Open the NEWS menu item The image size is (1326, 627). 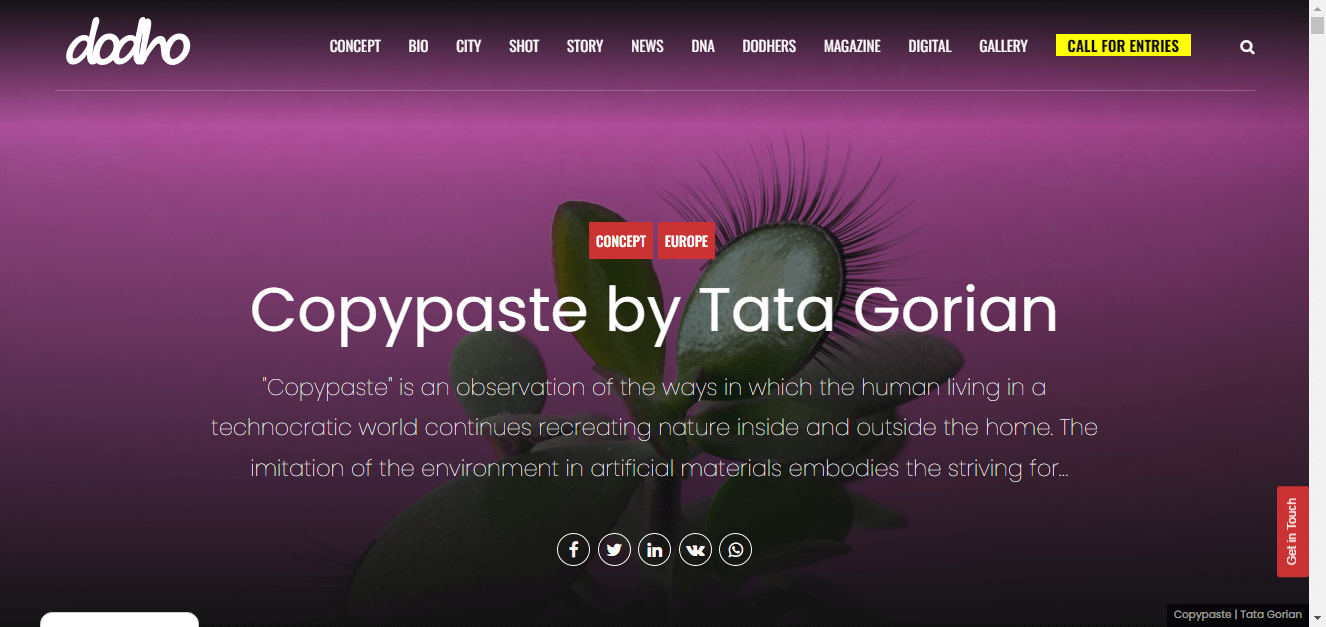pyautogui.click(x=647, y=46)
